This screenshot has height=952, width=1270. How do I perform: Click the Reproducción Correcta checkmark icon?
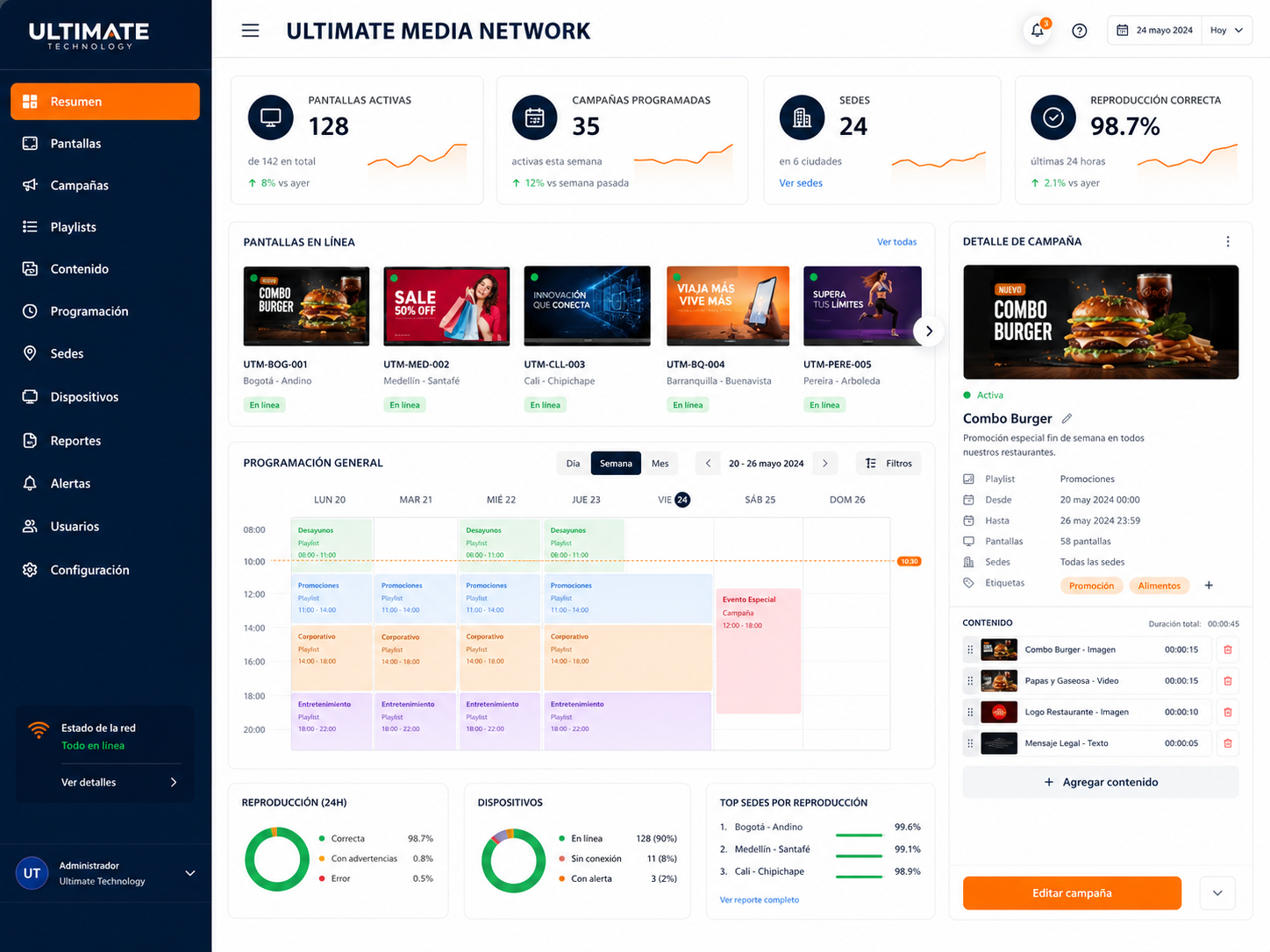click(x=1053, y=117)
